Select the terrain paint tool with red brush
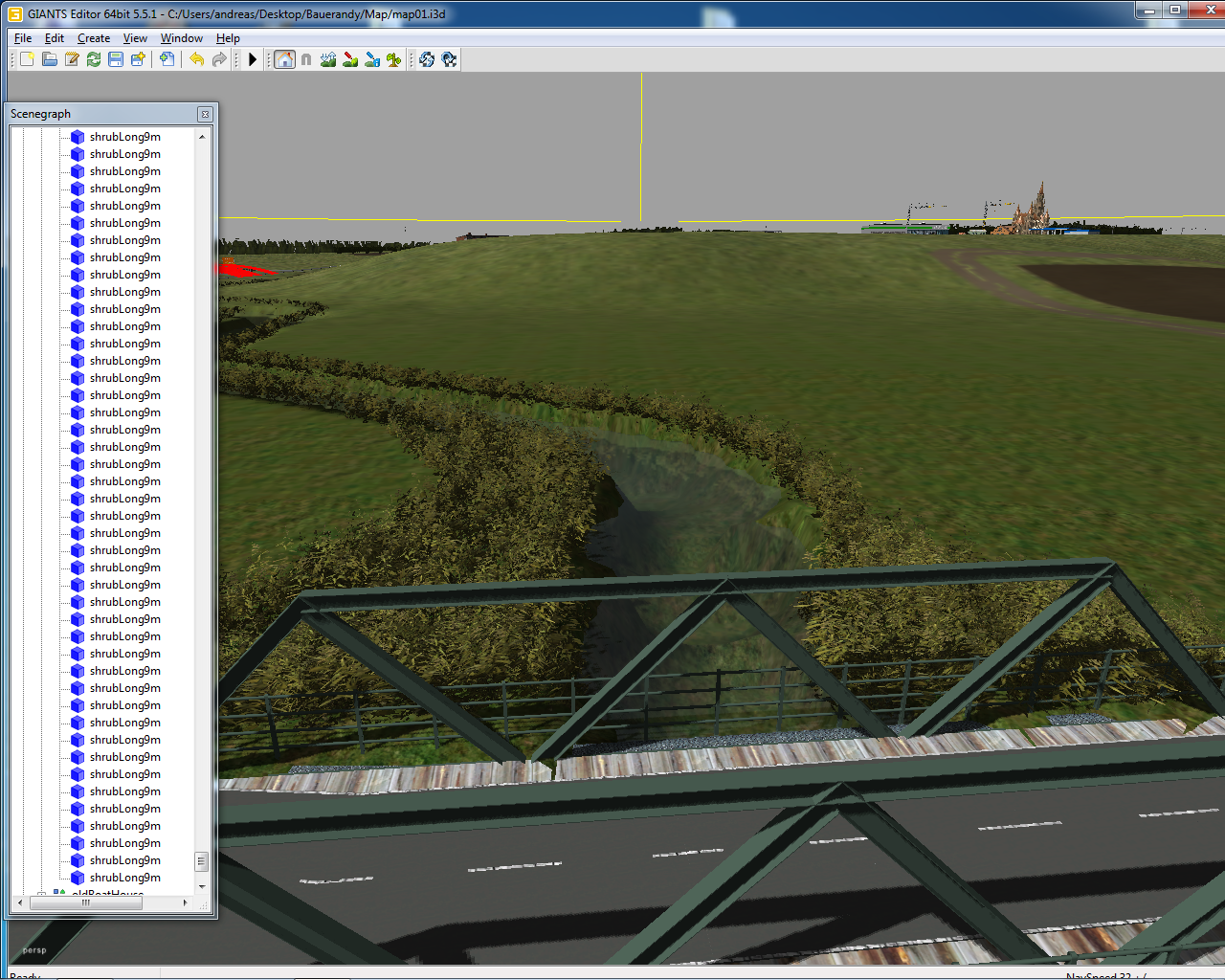1225x980 pixels. point(350,59)
